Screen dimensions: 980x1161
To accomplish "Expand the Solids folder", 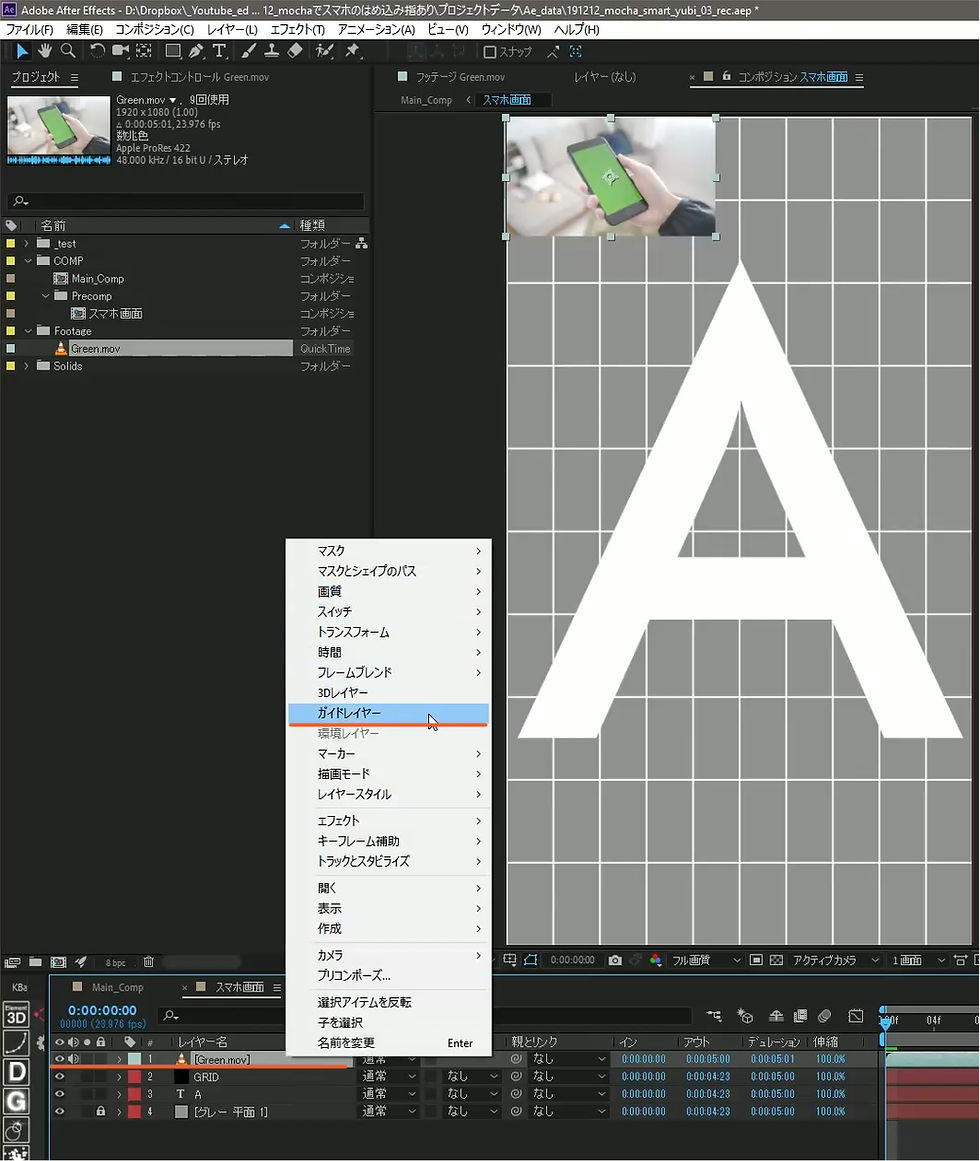I will point(27,366).
